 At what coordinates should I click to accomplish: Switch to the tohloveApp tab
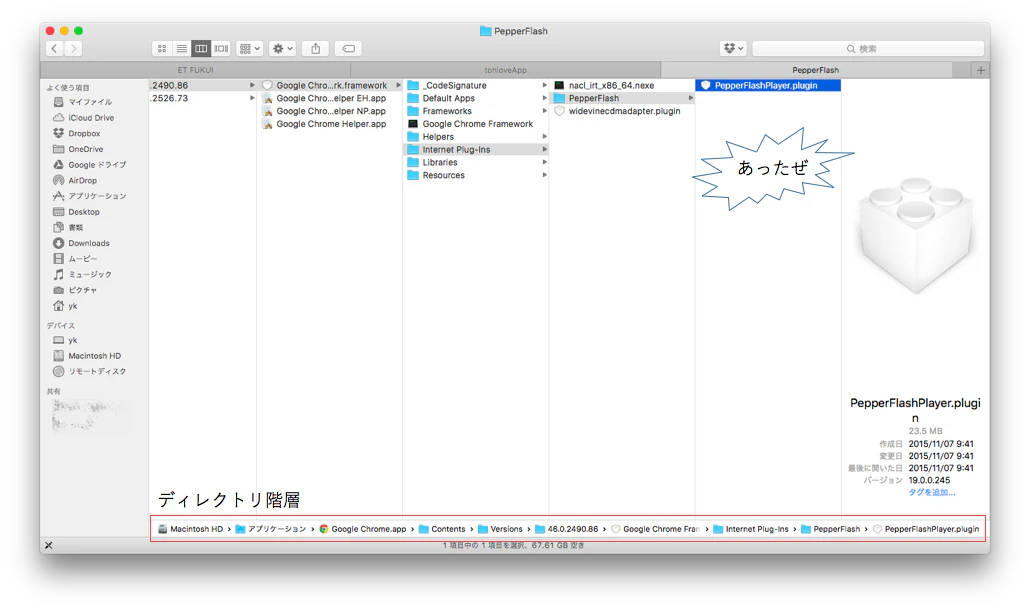(x=505, y=70)
